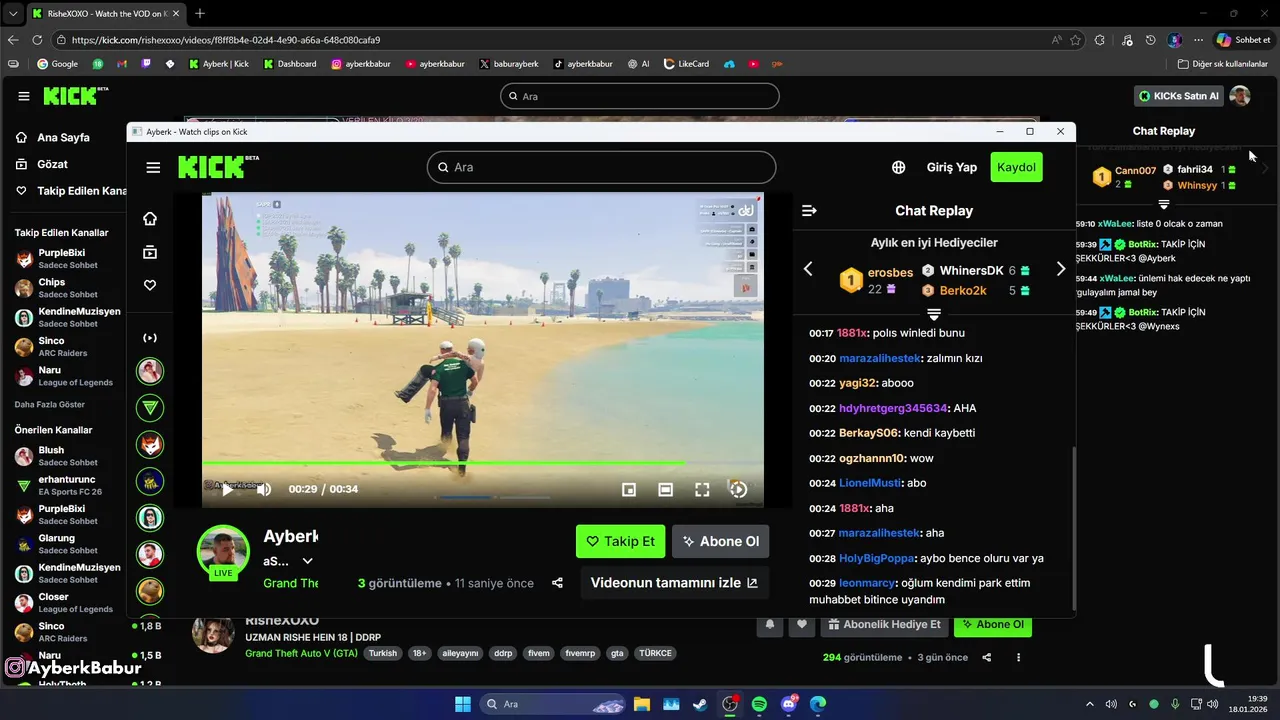Click gray Abone Ol button in popup
Viewport: 1280px width, 720px height.
(x=720, y=541)
